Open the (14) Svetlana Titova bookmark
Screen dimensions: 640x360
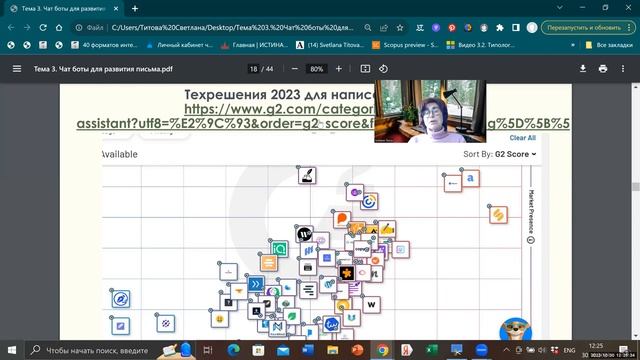pos(330,45)
